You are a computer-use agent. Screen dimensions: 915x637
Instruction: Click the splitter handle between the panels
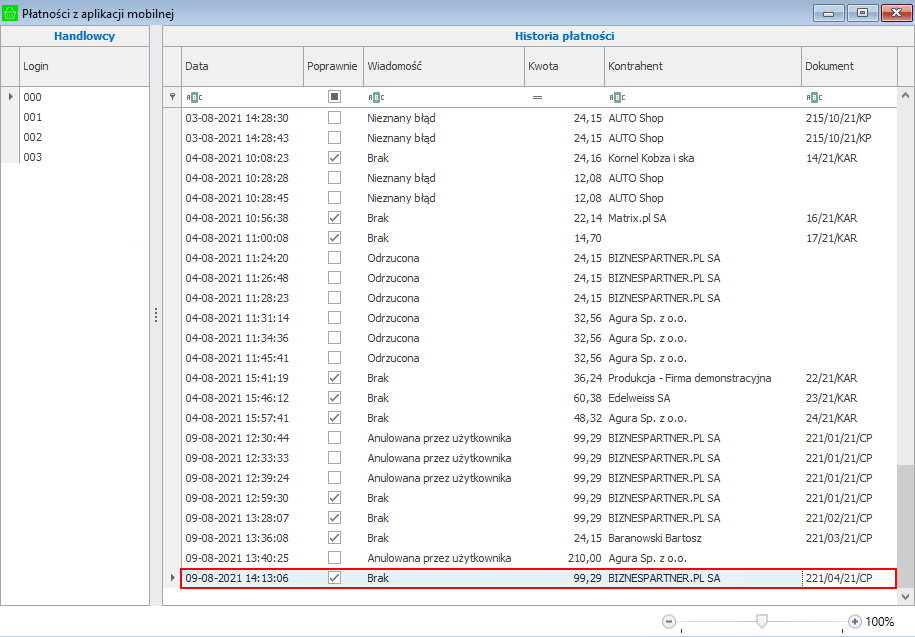[x=156, y=315]
